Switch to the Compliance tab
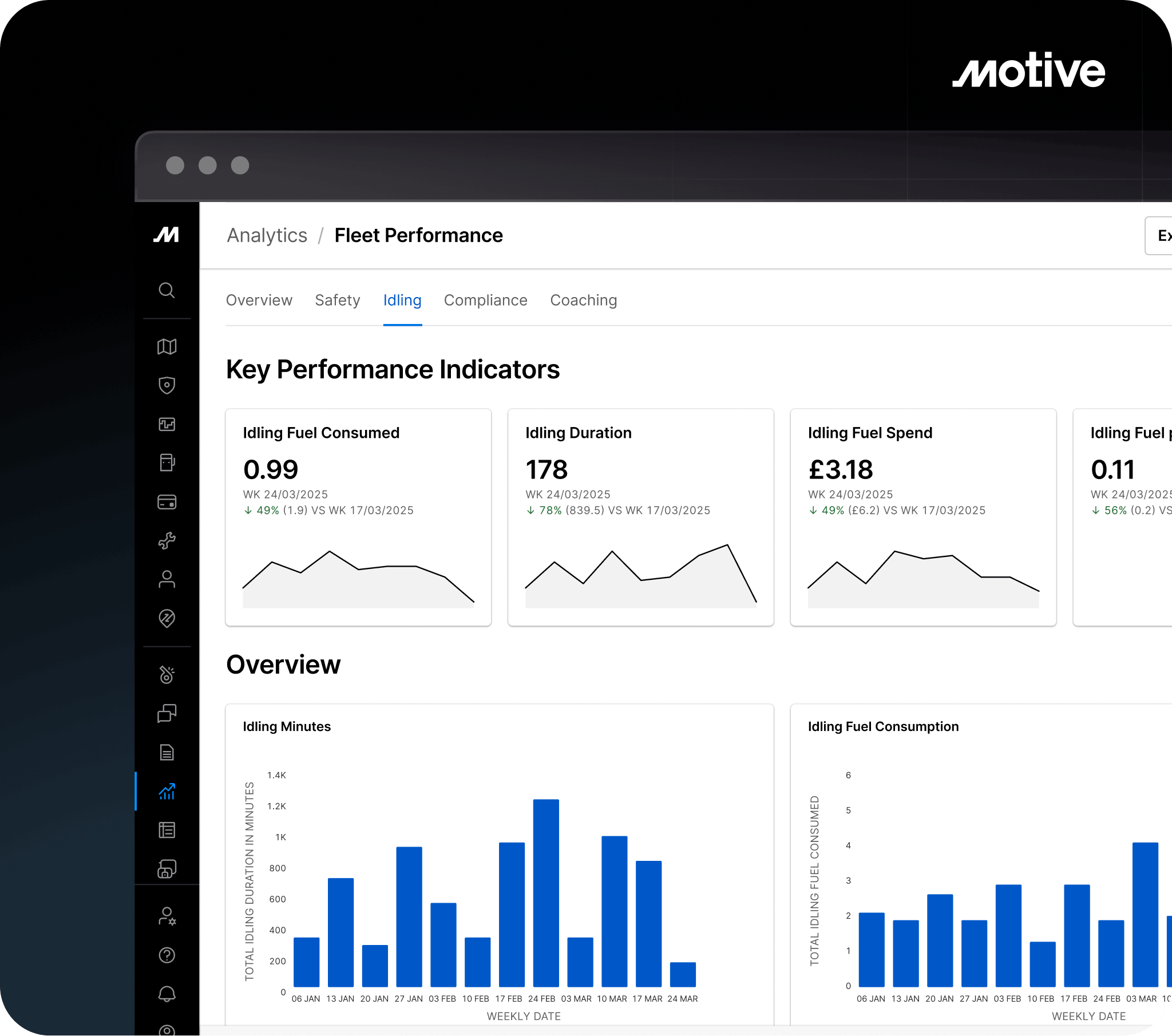The width and height of the screenshot is (1172, 1036). click(485, 300)
